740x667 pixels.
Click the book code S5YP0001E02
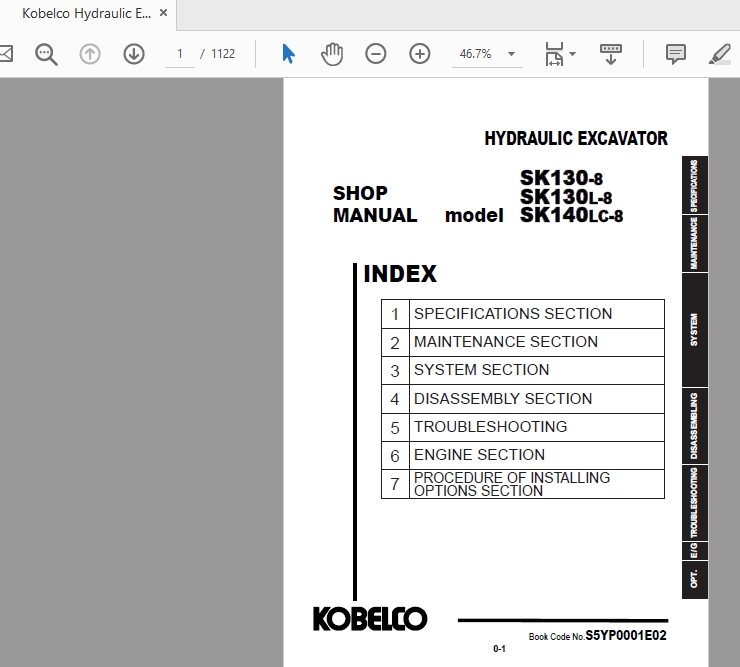pos(626,636)
